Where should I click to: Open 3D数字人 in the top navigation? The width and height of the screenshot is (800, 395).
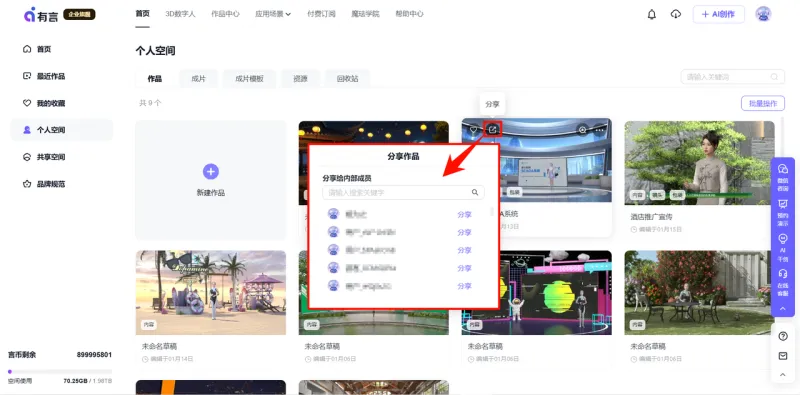180,14
